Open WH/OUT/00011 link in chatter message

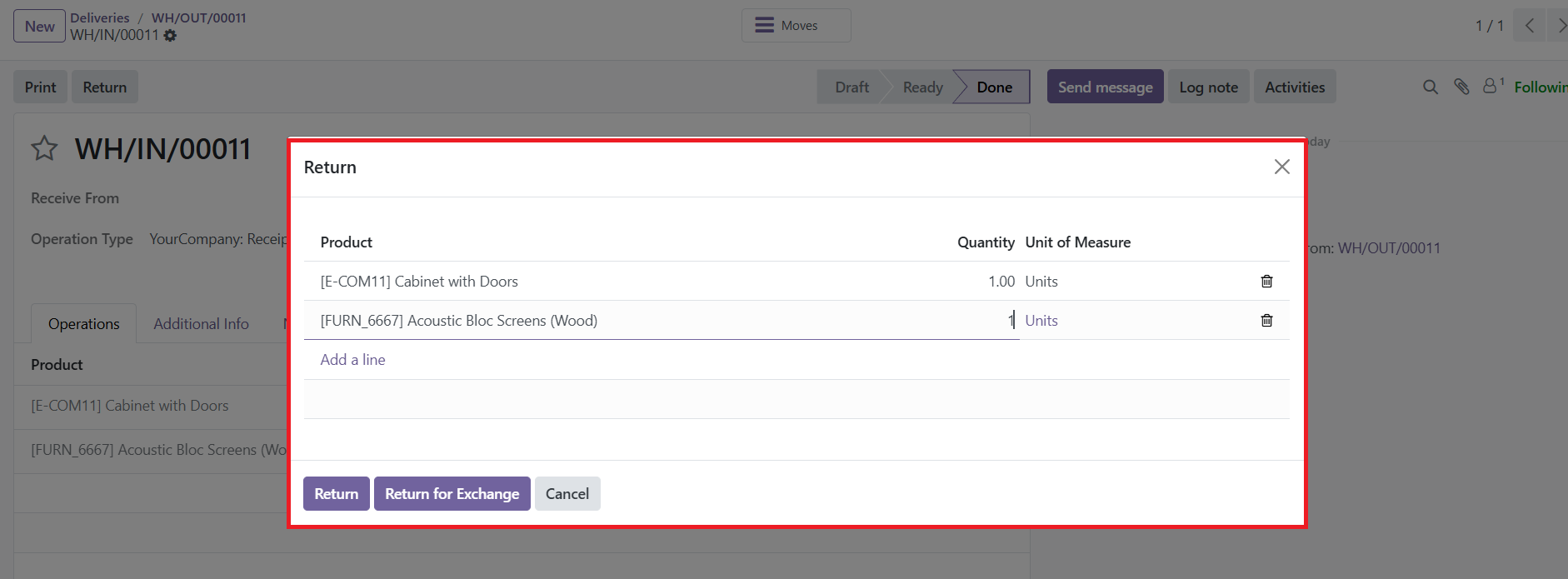pos(1389,248)
